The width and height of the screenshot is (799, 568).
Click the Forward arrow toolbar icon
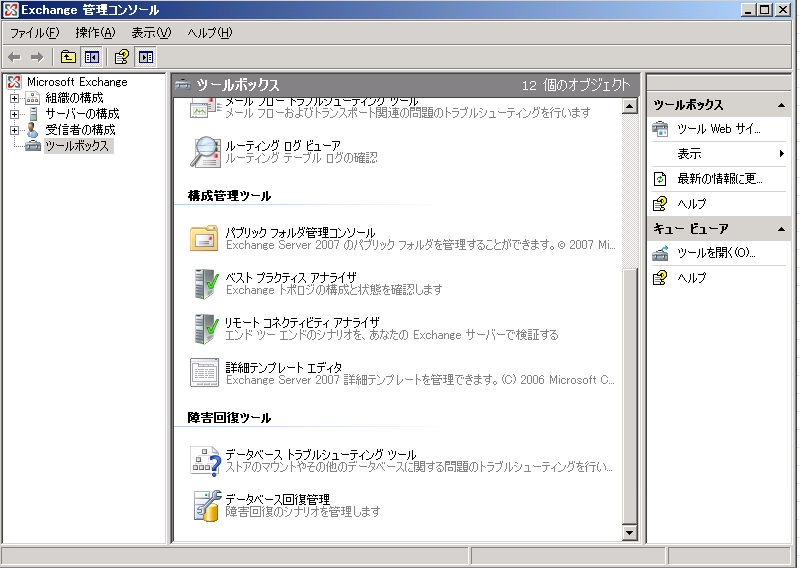coord(37,57)
